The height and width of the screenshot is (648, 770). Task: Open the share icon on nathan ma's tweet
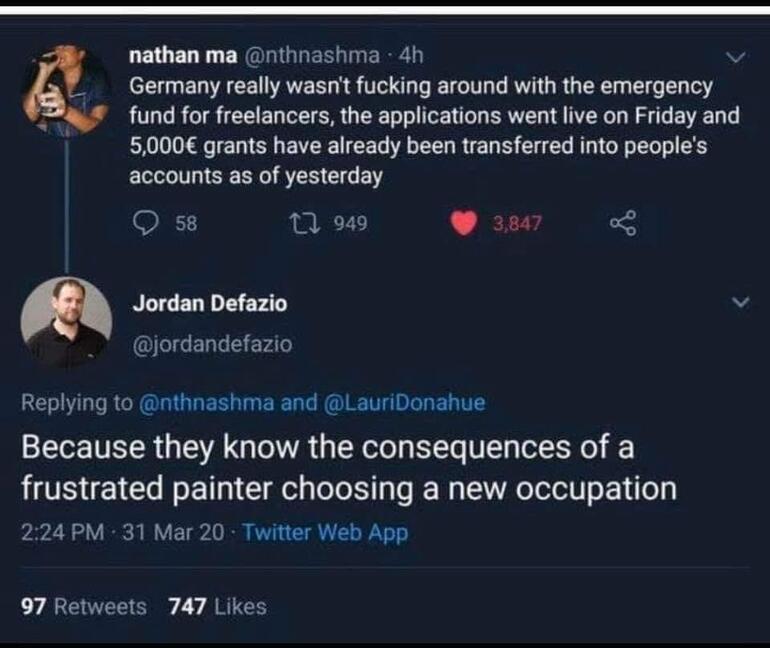tap(623, 223)
